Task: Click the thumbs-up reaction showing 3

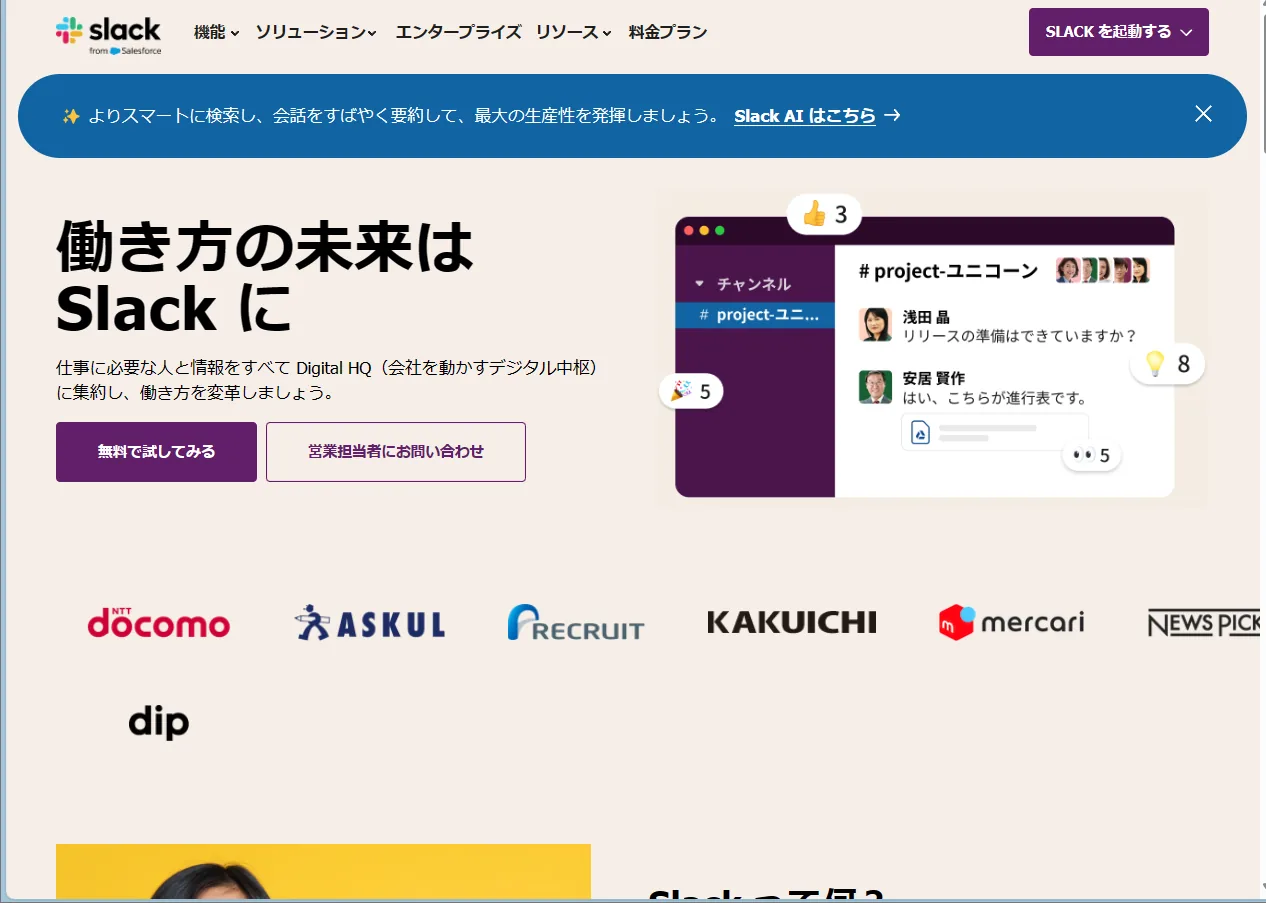Action: click(x=824, y=214)
